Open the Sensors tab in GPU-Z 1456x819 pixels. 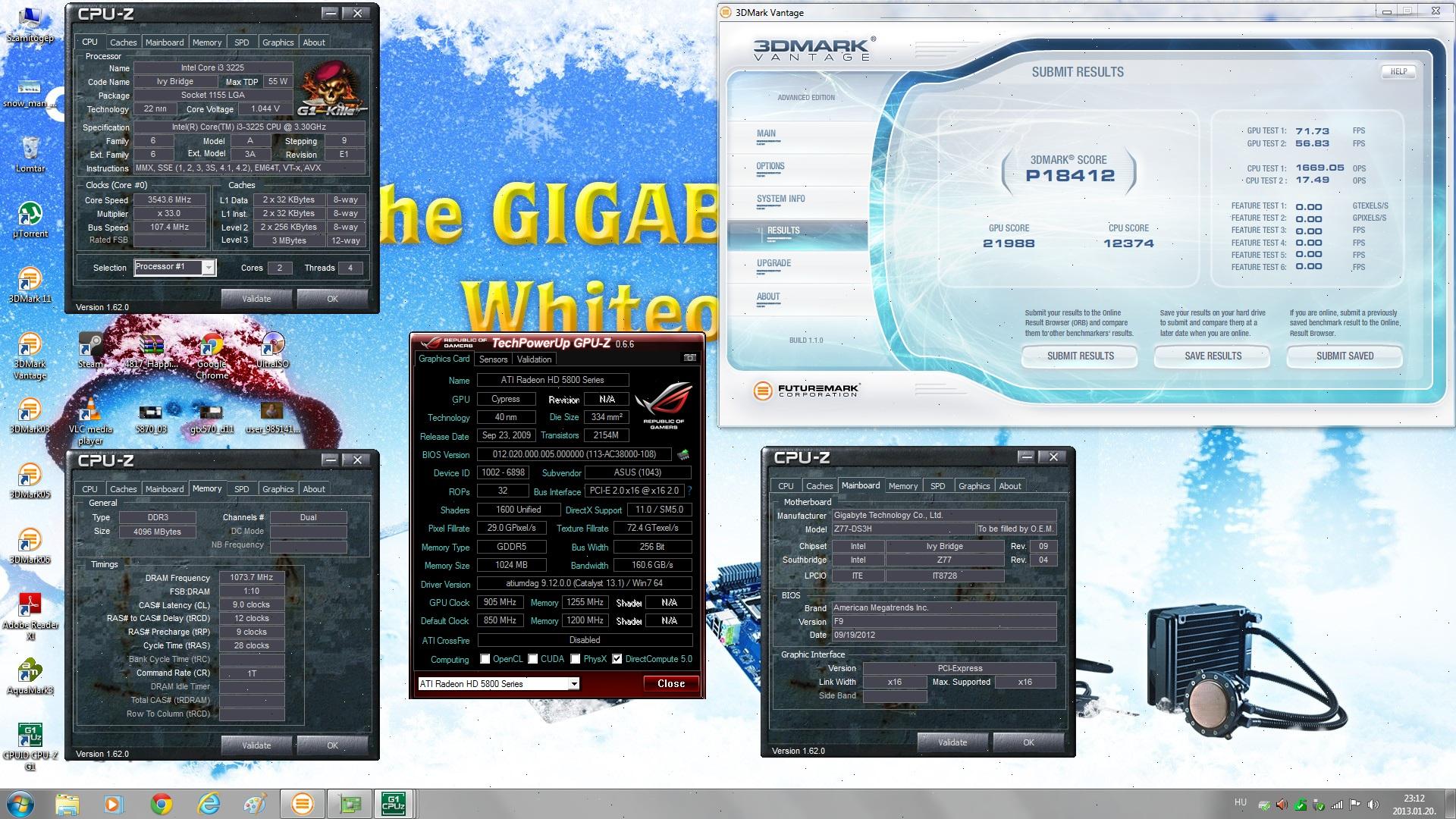tap(493, 359)
